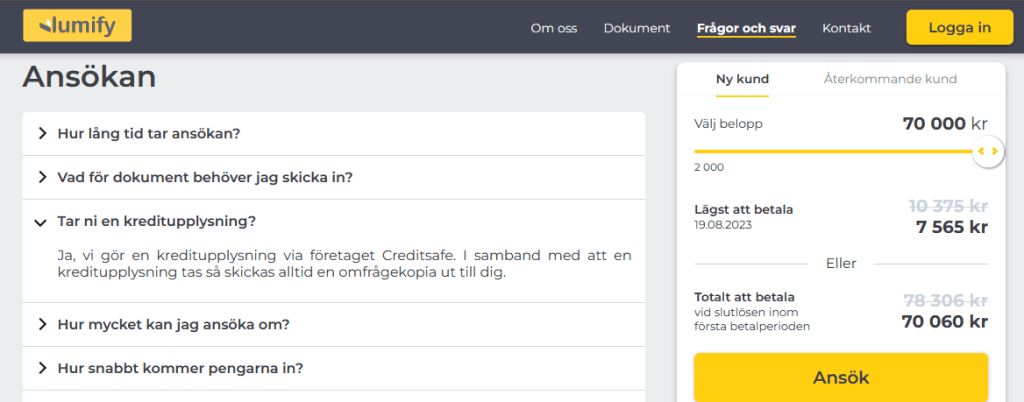Click the Ansökan page heading
Viewport: 1024px width, 402px height.
point(89,77)
